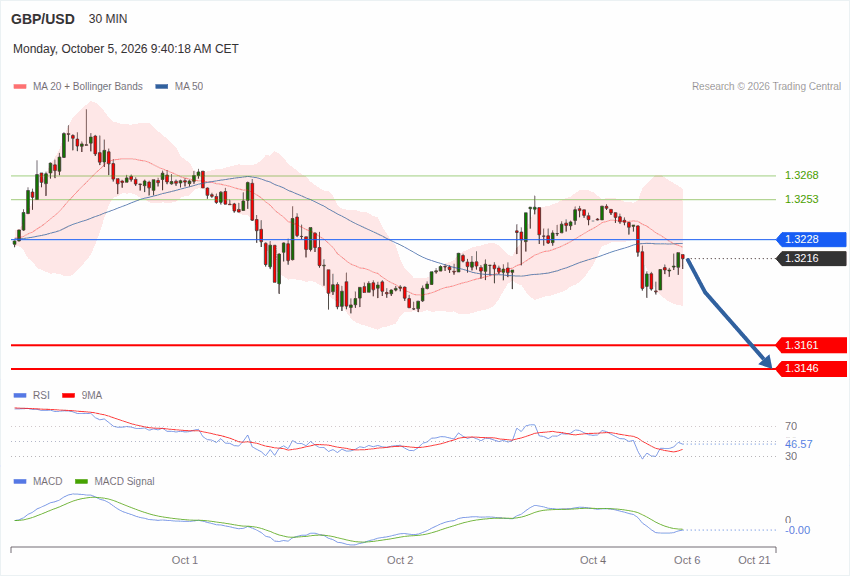Click the 9MA legend color swatch
This screenshot has width=850, height=576.
pos(69,396)
